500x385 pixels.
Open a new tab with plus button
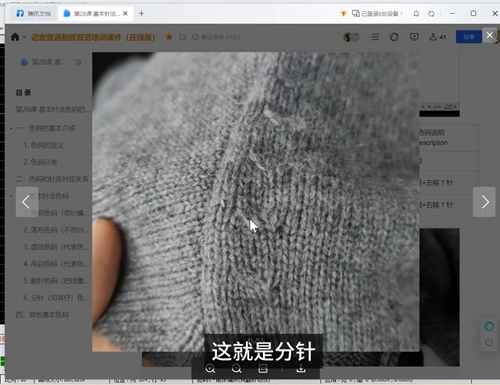tap(141, 13)
